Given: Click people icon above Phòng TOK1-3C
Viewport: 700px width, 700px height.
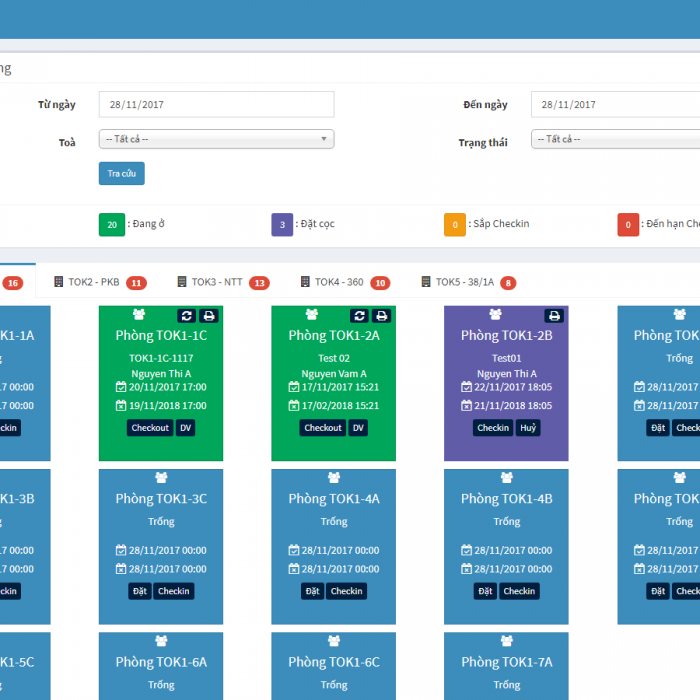Looking at the screenshot, I should coord(161,477).
